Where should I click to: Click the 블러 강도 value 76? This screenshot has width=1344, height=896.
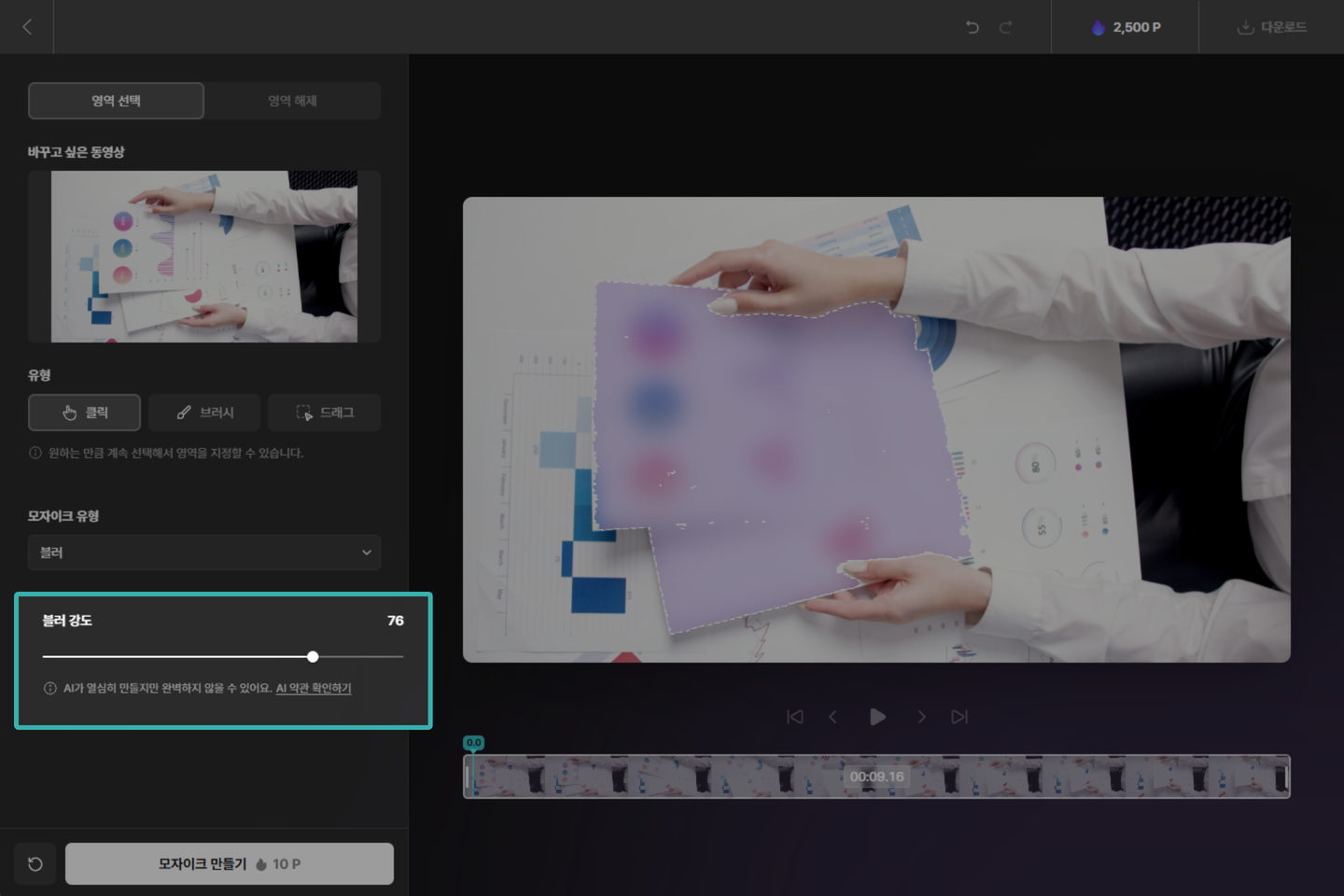(396, 621)
